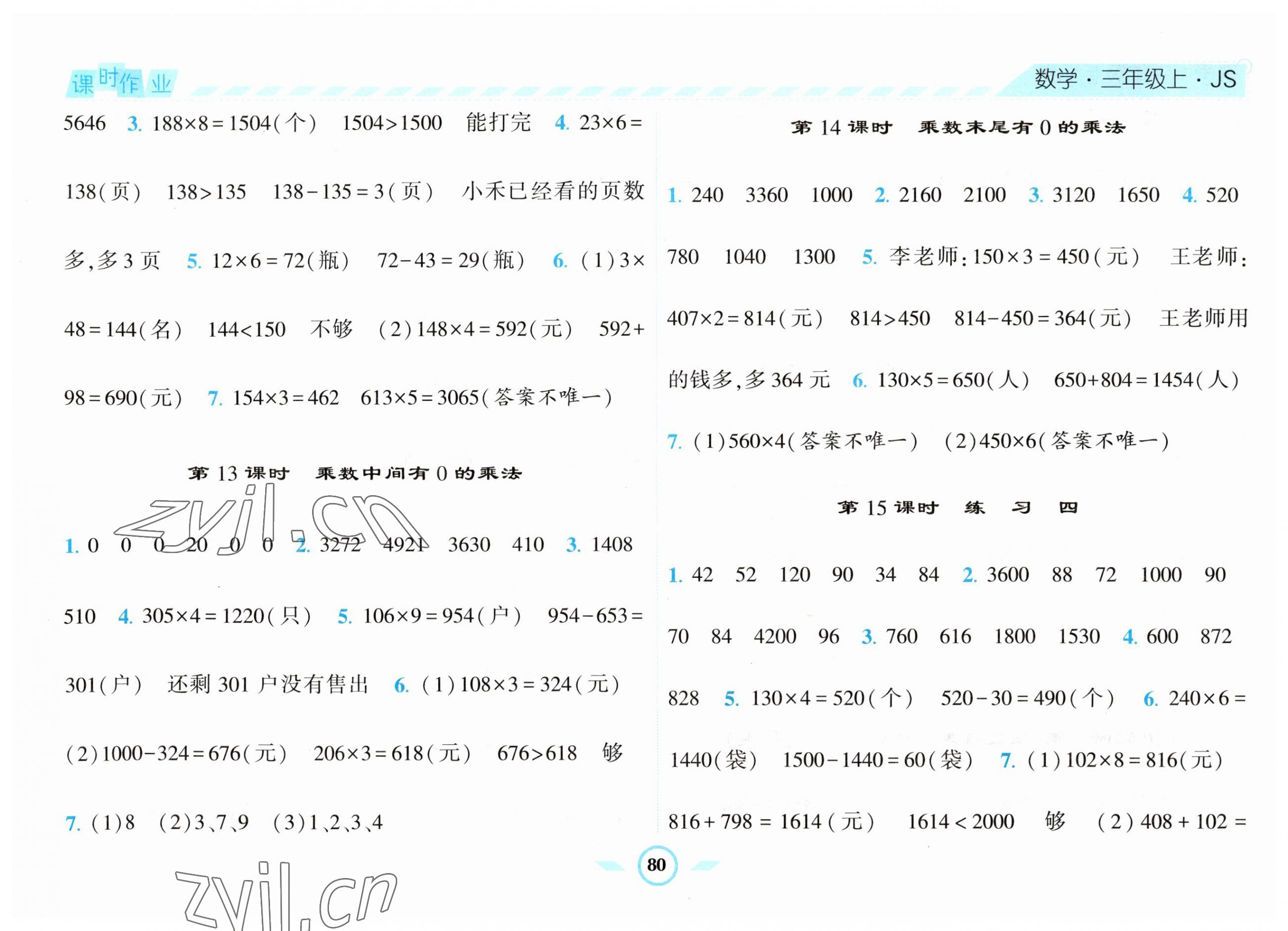
Task: Click the text '能打完'
Action: click(x=498, y=122)
